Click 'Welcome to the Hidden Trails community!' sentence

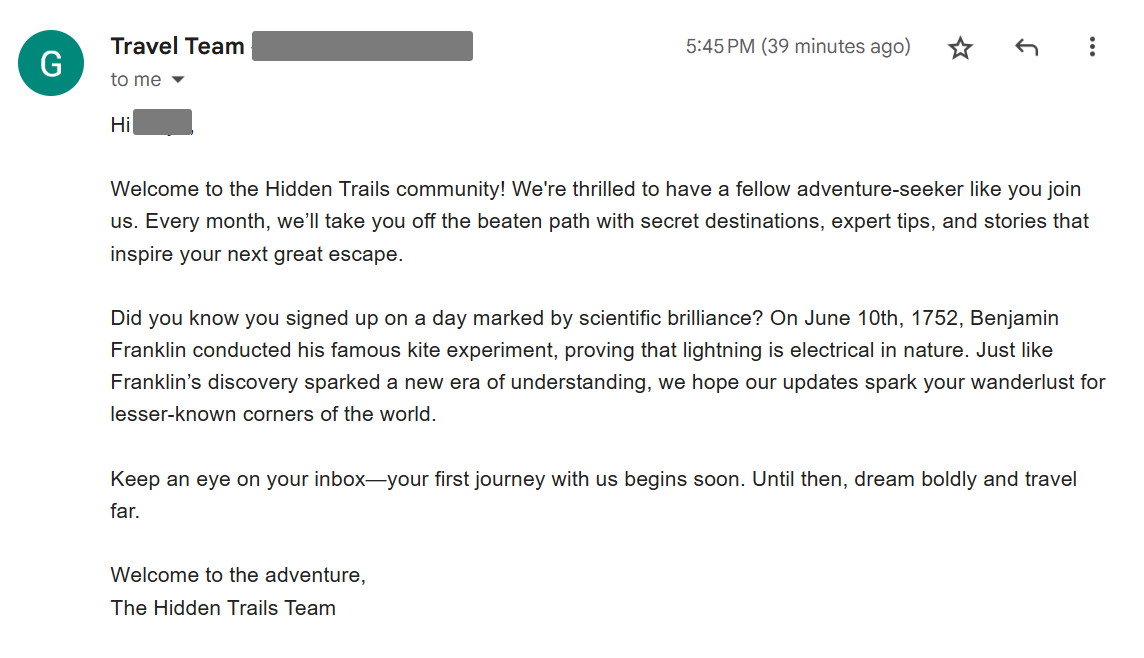coord(308,189)
